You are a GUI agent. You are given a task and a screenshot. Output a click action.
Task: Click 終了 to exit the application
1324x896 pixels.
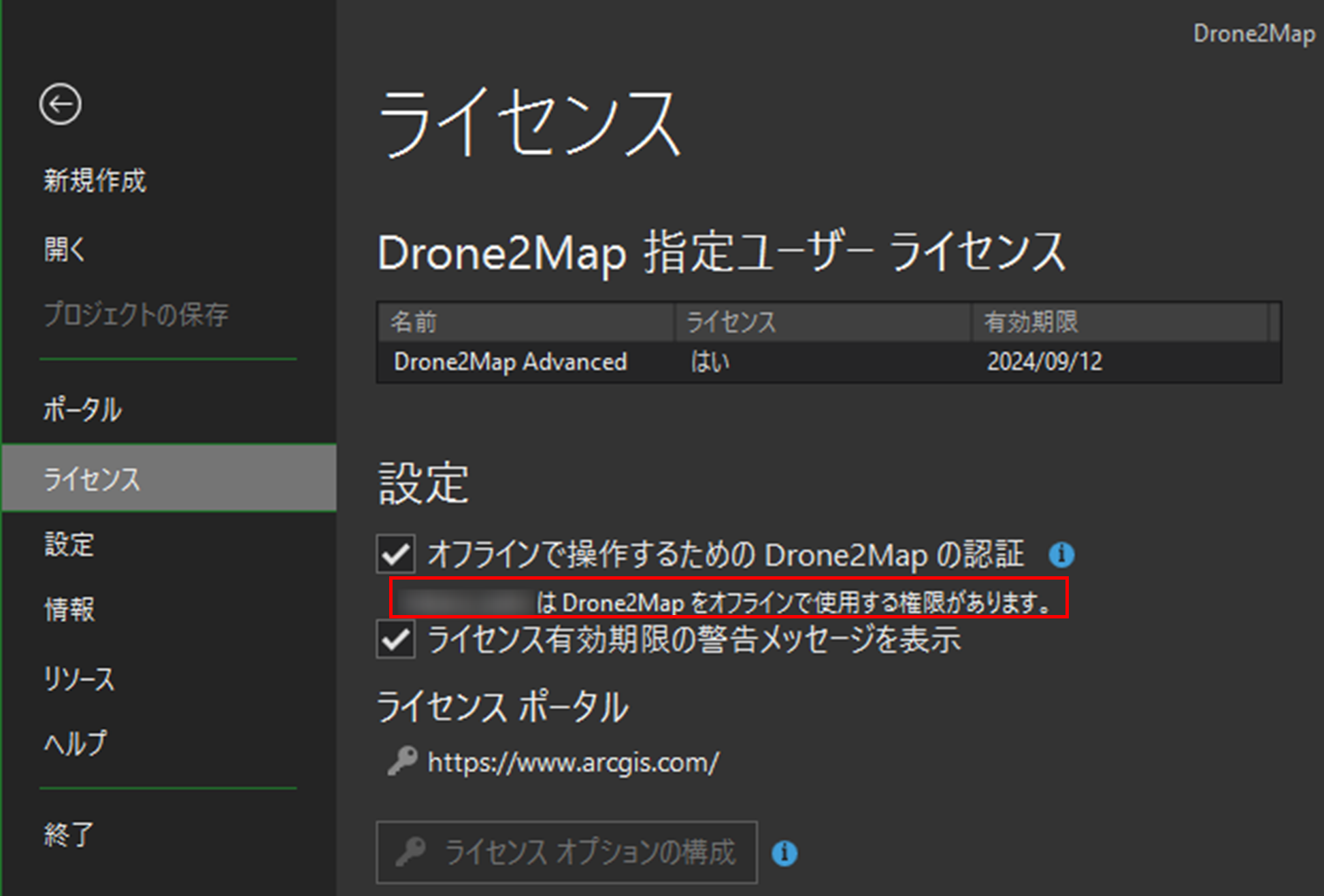[x=69, y=833]
